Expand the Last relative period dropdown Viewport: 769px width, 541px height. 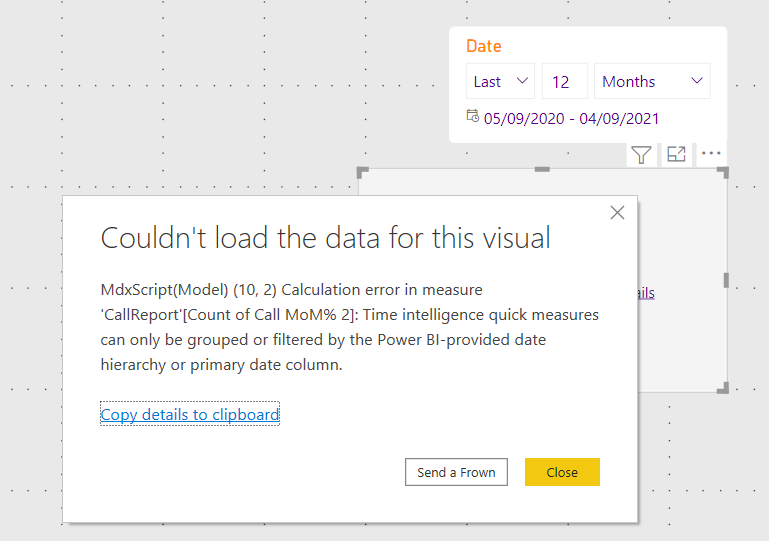pyautogui.click(x=500, y=81)
